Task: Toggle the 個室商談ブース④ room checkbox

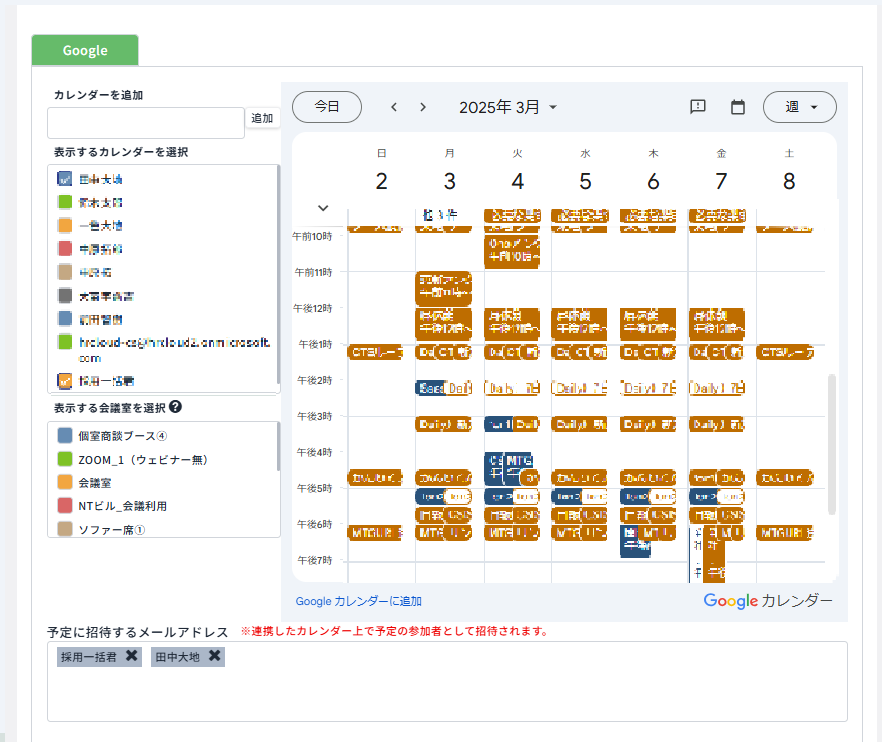Action: (x=65, y=436)
